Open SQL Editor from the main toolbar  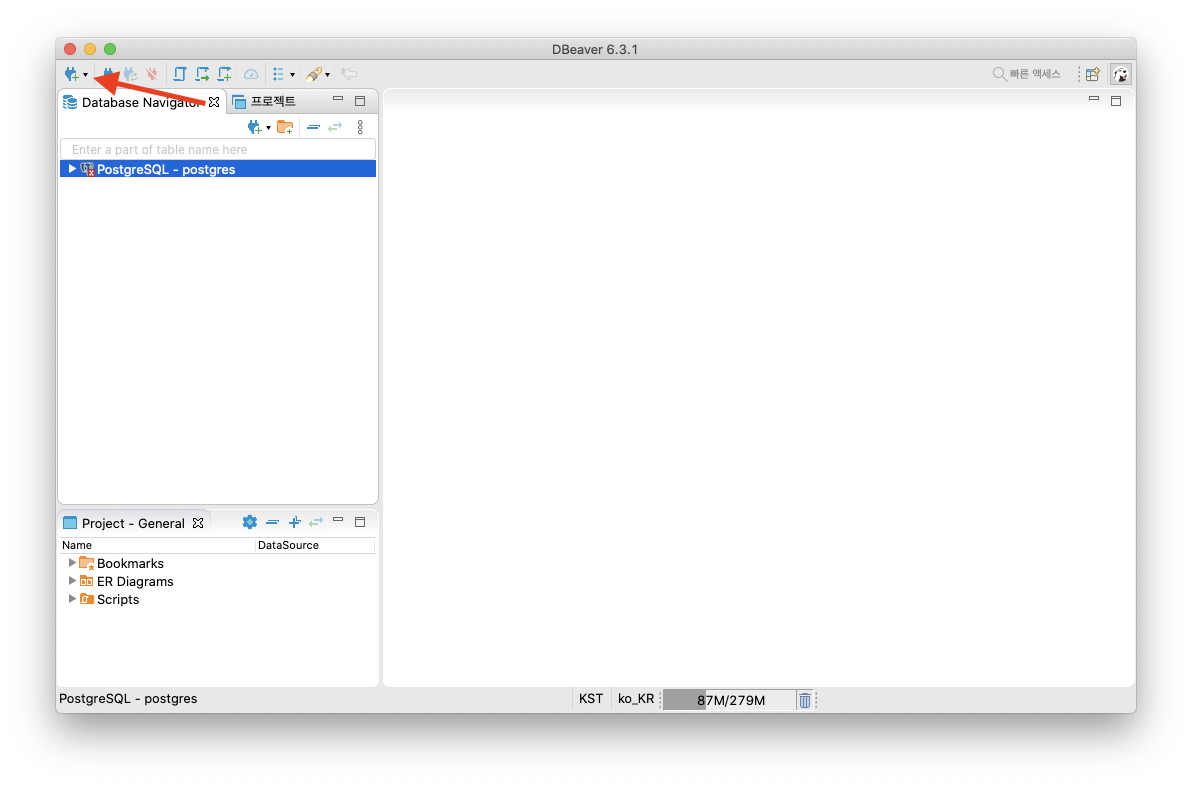coord(179,74)
